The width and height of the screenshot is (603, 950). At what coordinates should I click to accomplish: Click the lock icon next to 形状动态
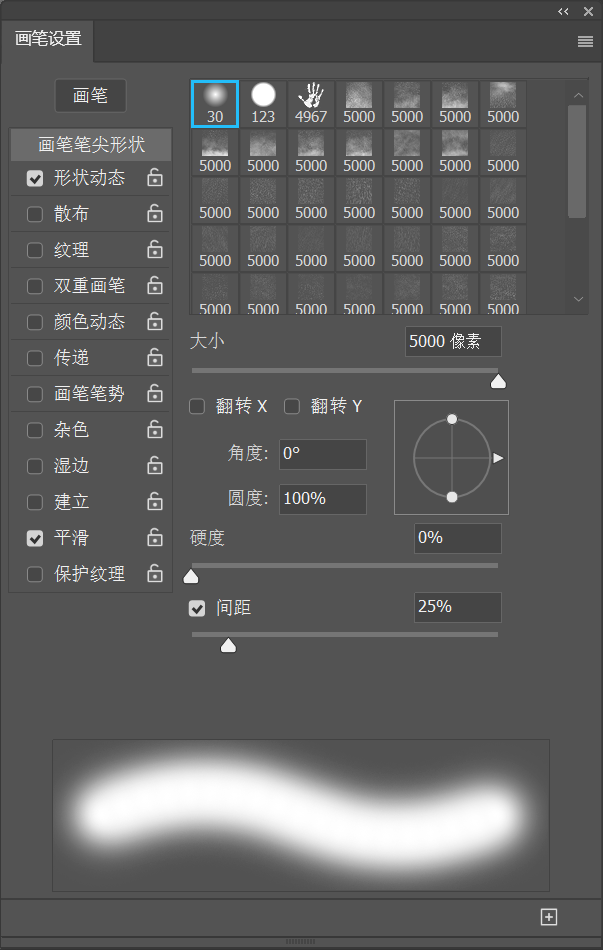point(155,178)
